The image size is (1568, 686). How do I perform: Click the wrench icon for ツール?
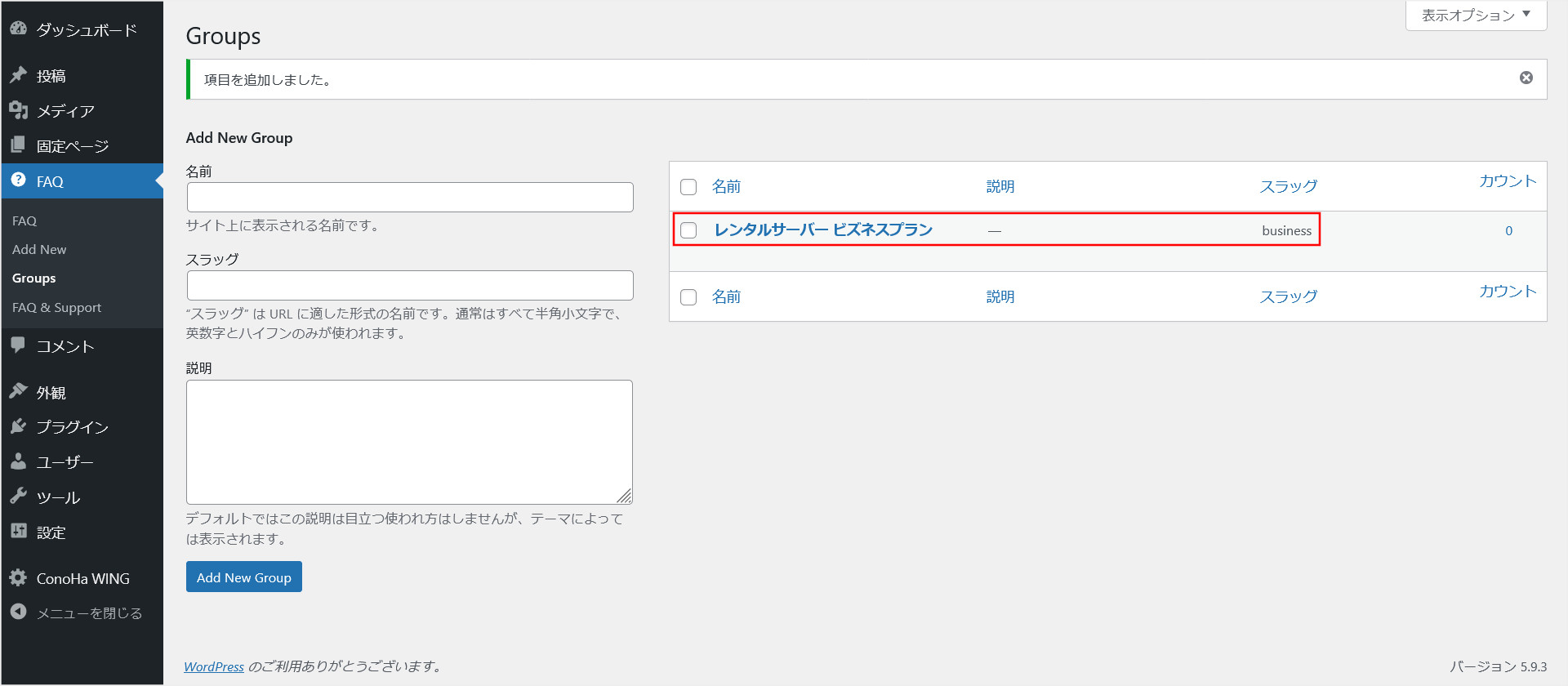coord(18,497)
